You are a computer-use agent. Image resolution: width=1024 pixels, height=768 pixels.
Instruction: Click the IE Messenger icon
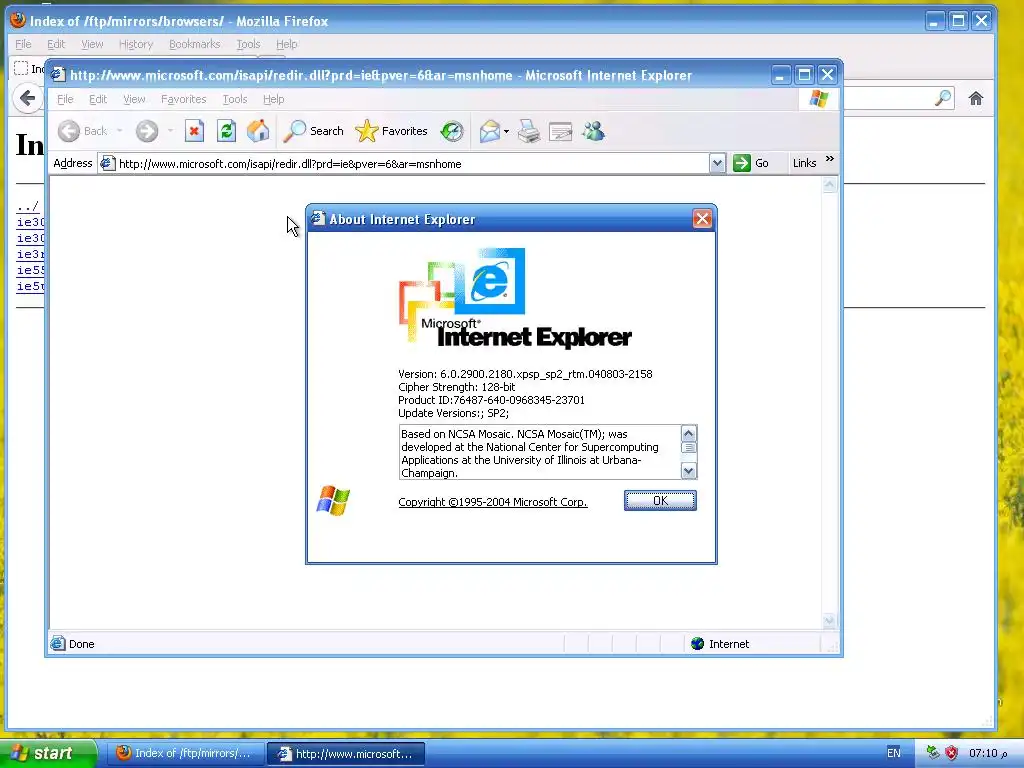pos(593,131)
